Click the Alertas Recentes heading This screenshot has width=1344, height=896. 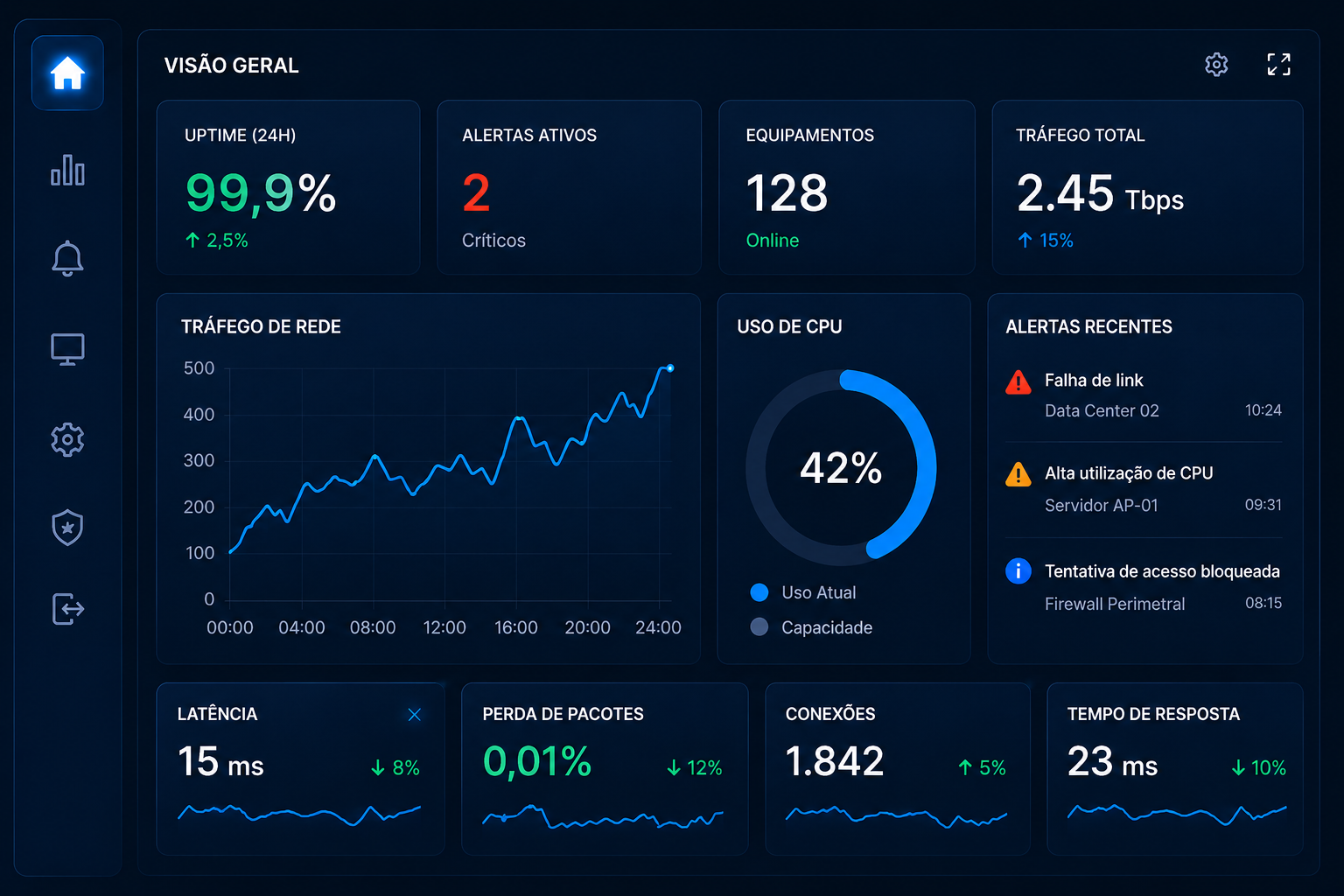point(1089,327)
